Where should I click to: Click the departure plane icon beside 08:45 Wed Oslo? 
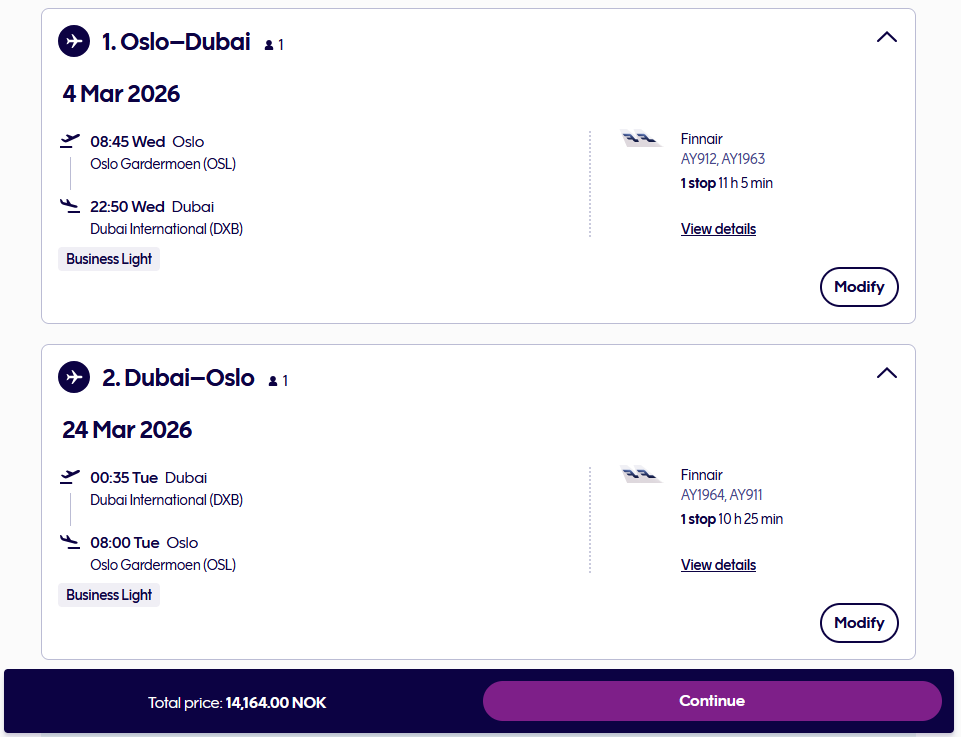tap(70, 139)
